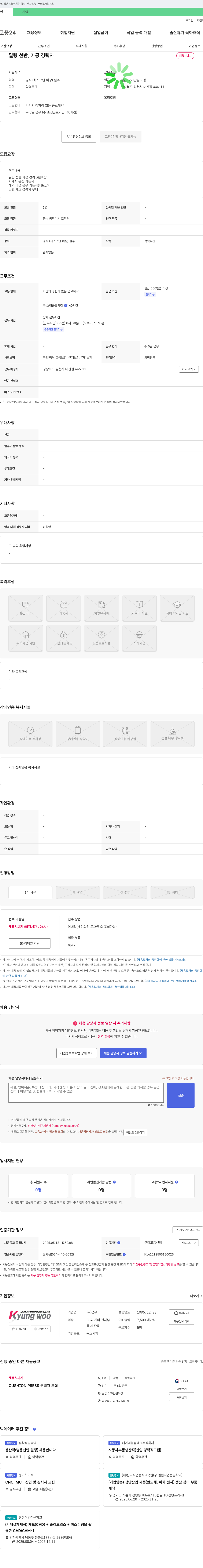Image resolution: width=203 pixels, height=1568 pixels.
Task: Click the 메일로 질문하기 button
Action: click(x=136, y=1132)
